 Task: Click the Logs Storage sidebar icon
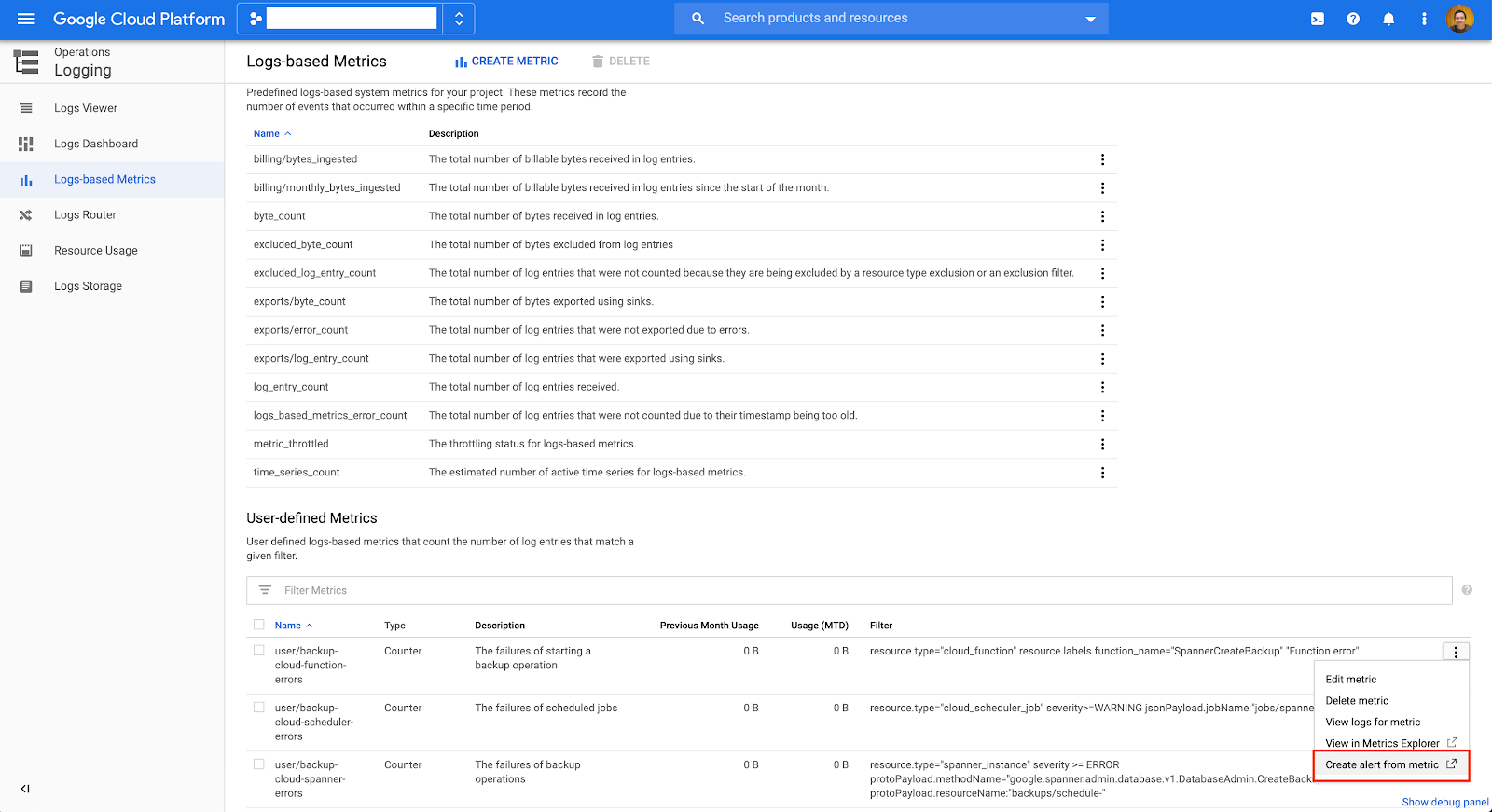point(26,286)
